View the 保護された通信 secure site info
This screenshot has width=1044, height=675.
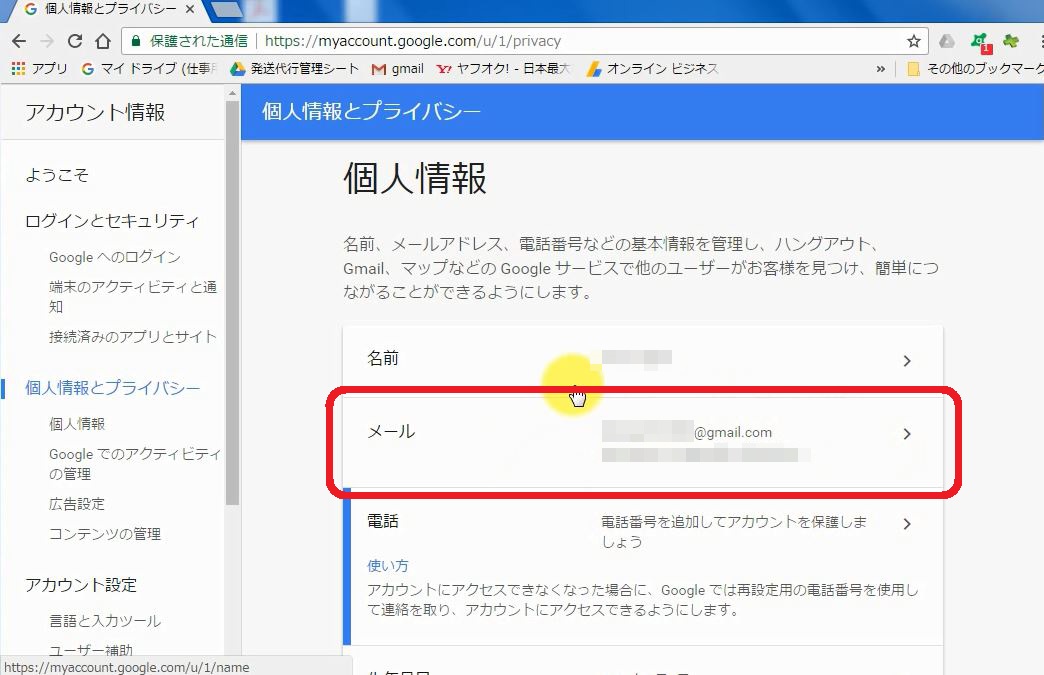click(190, 41)
